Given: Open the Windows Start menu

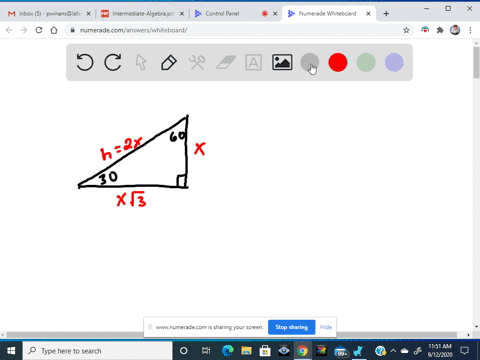Looking at the screenshot, I should [x=11, y=351].
